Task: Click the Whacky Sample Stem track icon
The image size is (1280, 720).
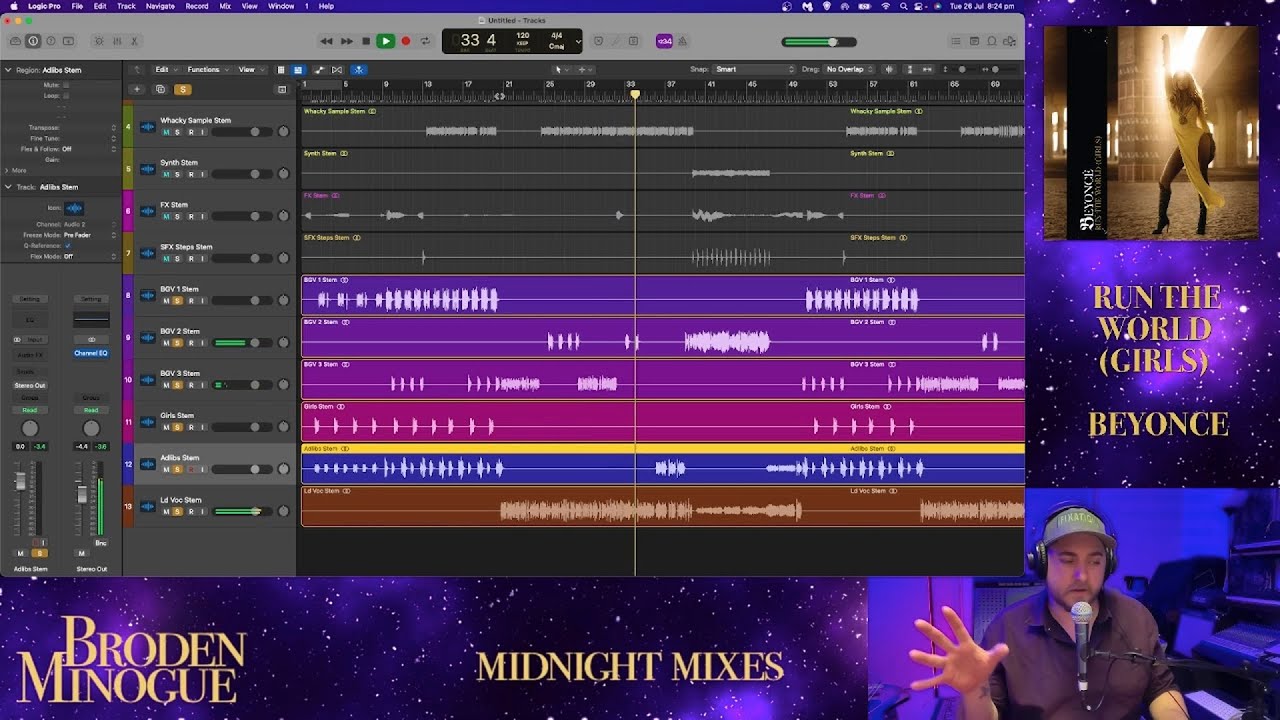Action: pos(148,127)
